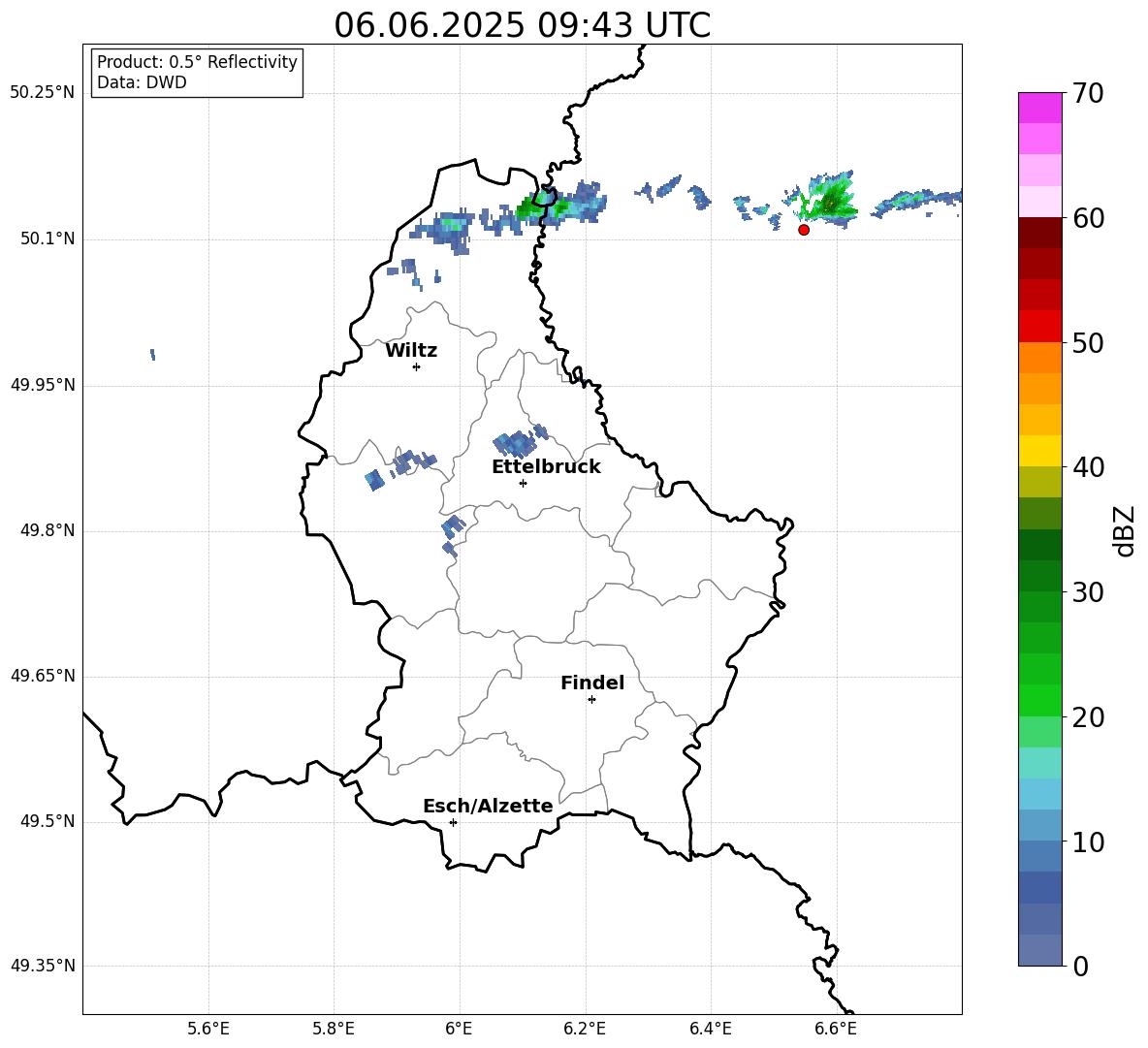Screen dimensions: 1148x1048
Task: Click the 49.95°N latitude label
Action: pos(43,385)
